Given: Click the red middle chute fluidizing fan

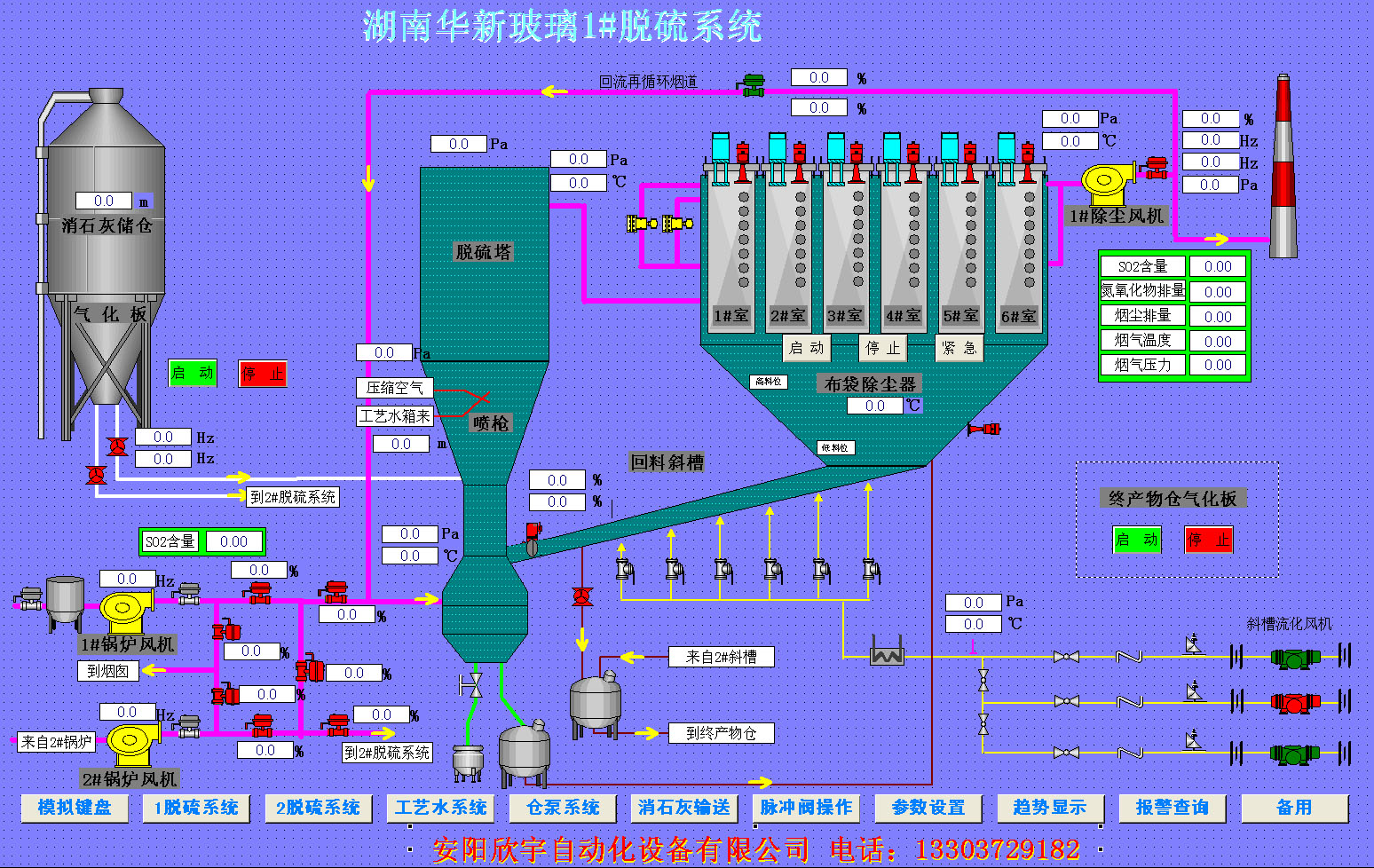Looking at the screenshot, I should coord(1295,703).
